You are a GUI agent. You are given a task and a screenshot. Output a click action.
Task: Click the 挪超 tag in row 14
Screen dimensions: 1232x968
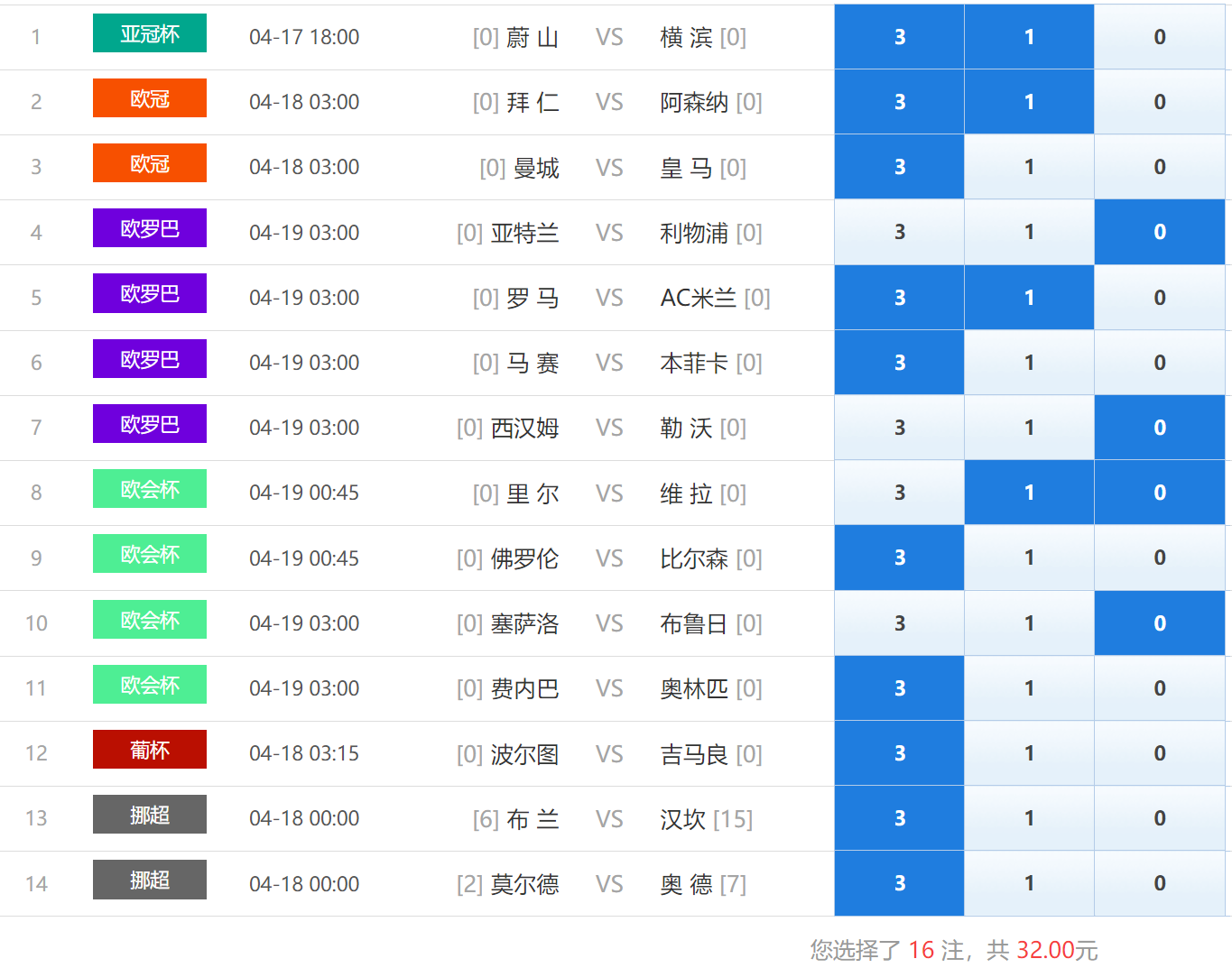click(x=150, y=880)
